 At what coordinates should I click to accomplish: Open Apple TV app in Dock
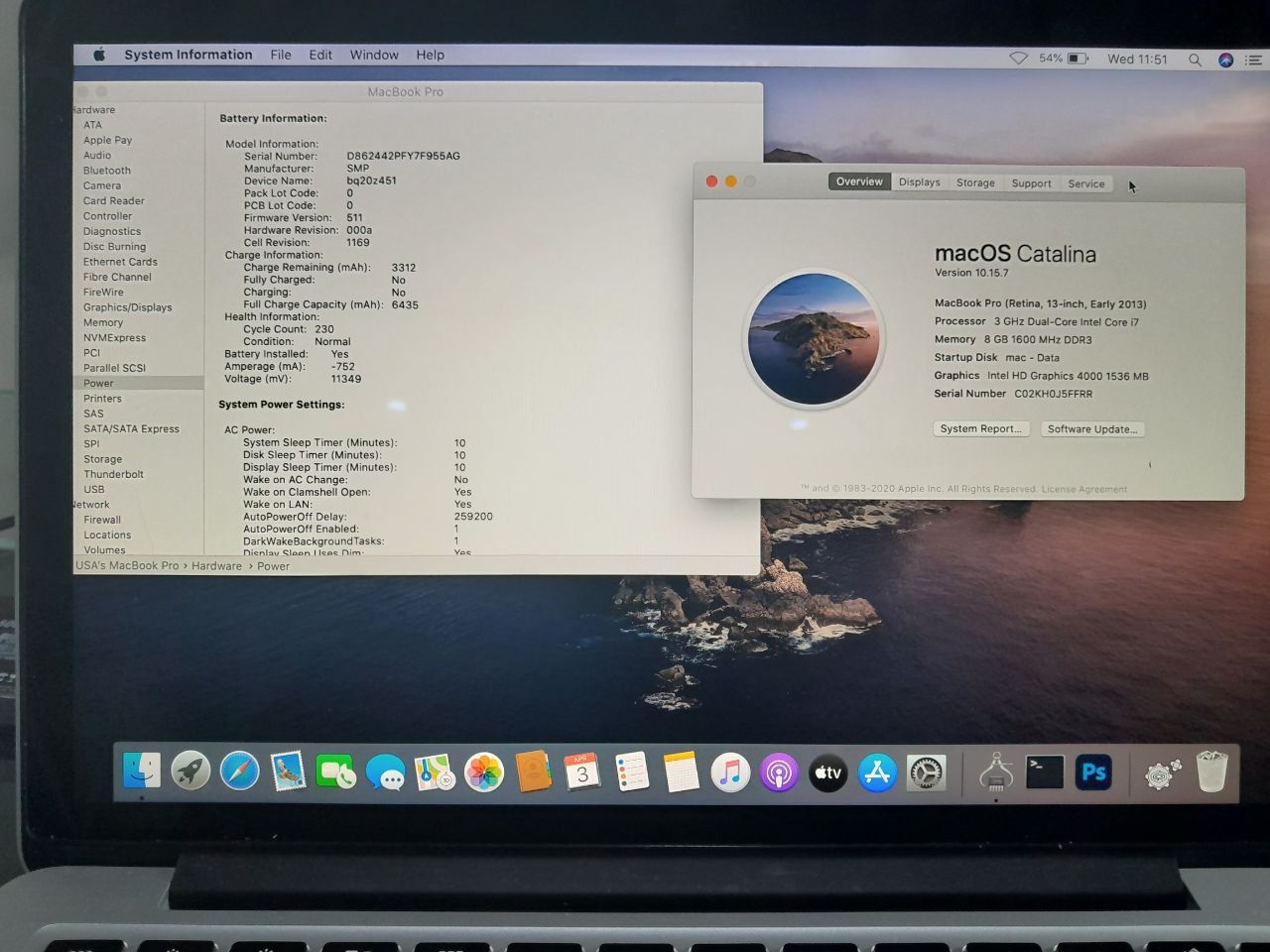click(x=828, y=773)
